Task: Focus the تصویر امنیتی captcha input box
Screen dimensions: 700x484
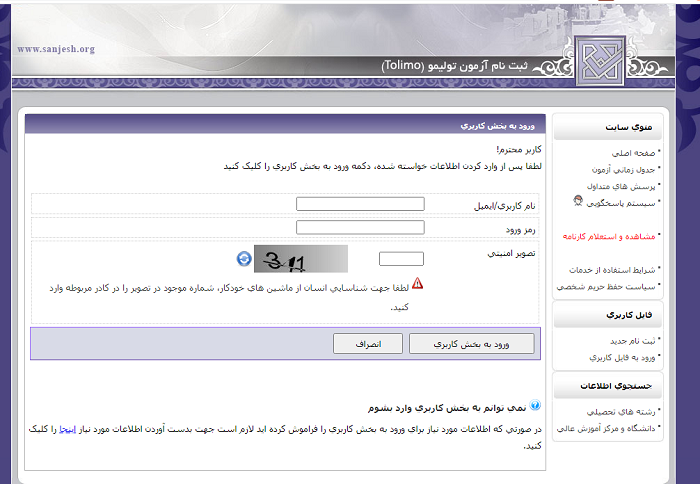Action: click(401, 259)
